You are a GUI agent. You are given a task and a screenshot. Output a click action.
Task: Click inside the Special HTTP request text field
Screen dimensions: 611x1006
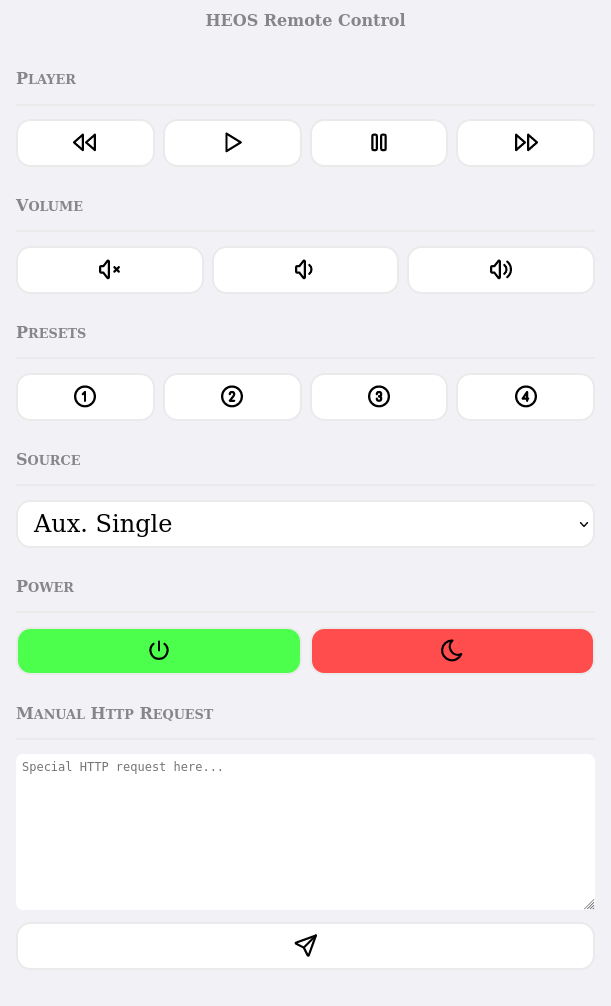[305, 830]
